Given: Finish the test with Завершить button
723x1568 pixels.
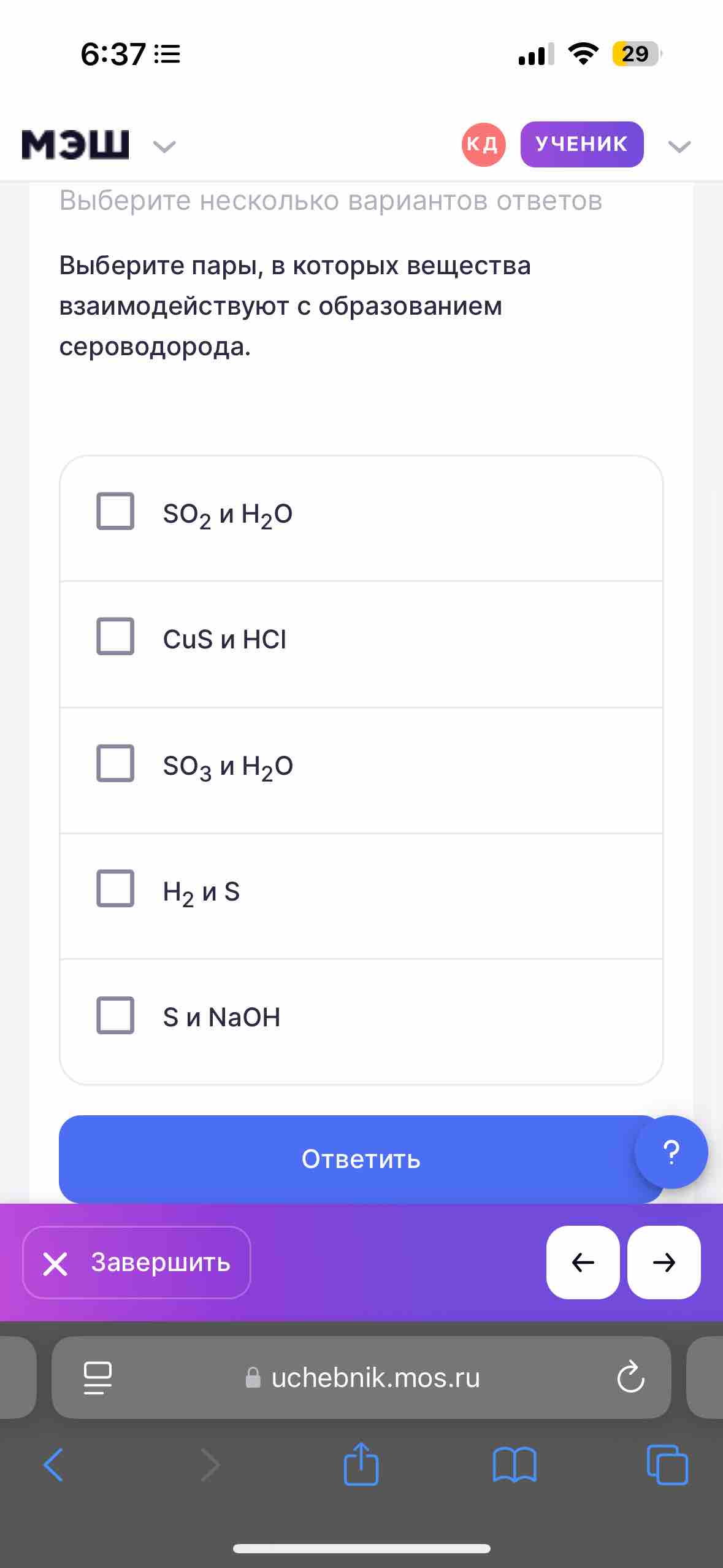Looking at the screenshot, I should click(137, 1262).
